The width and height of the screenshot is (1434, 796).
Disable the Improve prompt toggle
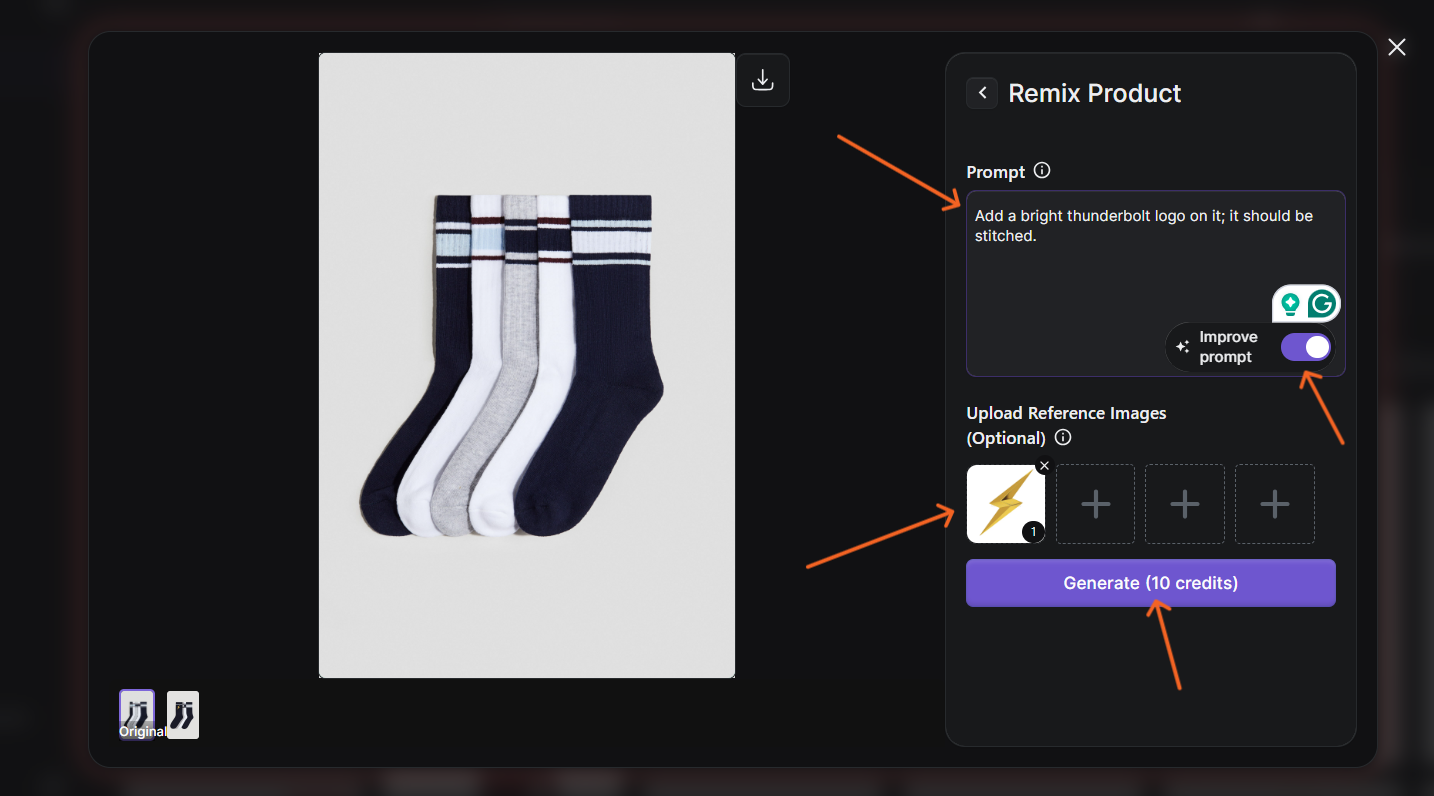click(x=1307, y=347)
